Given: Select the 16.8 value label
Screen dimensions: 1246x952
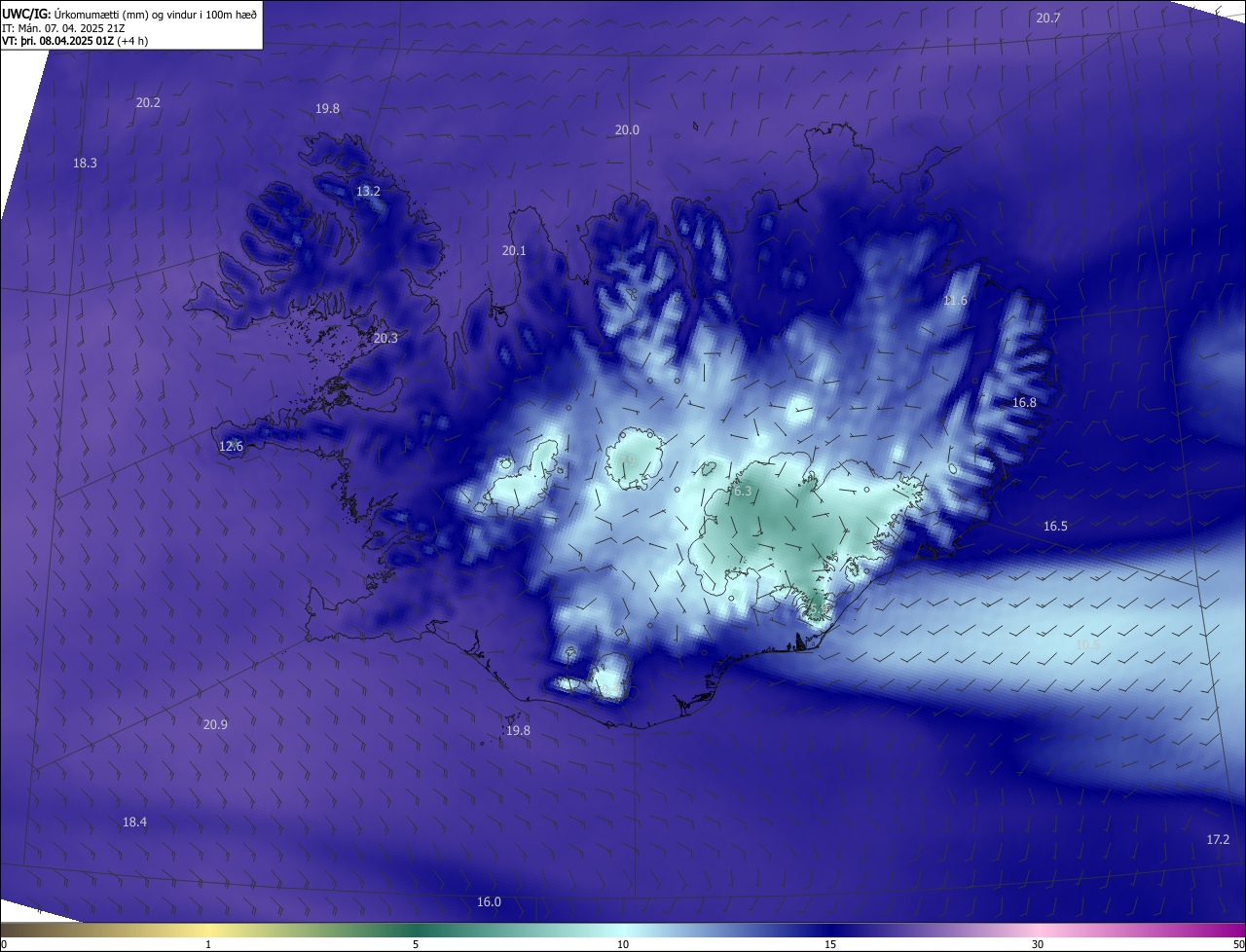Looking at the screenshot, I should pyautogui.click(x=1024, y=402).
